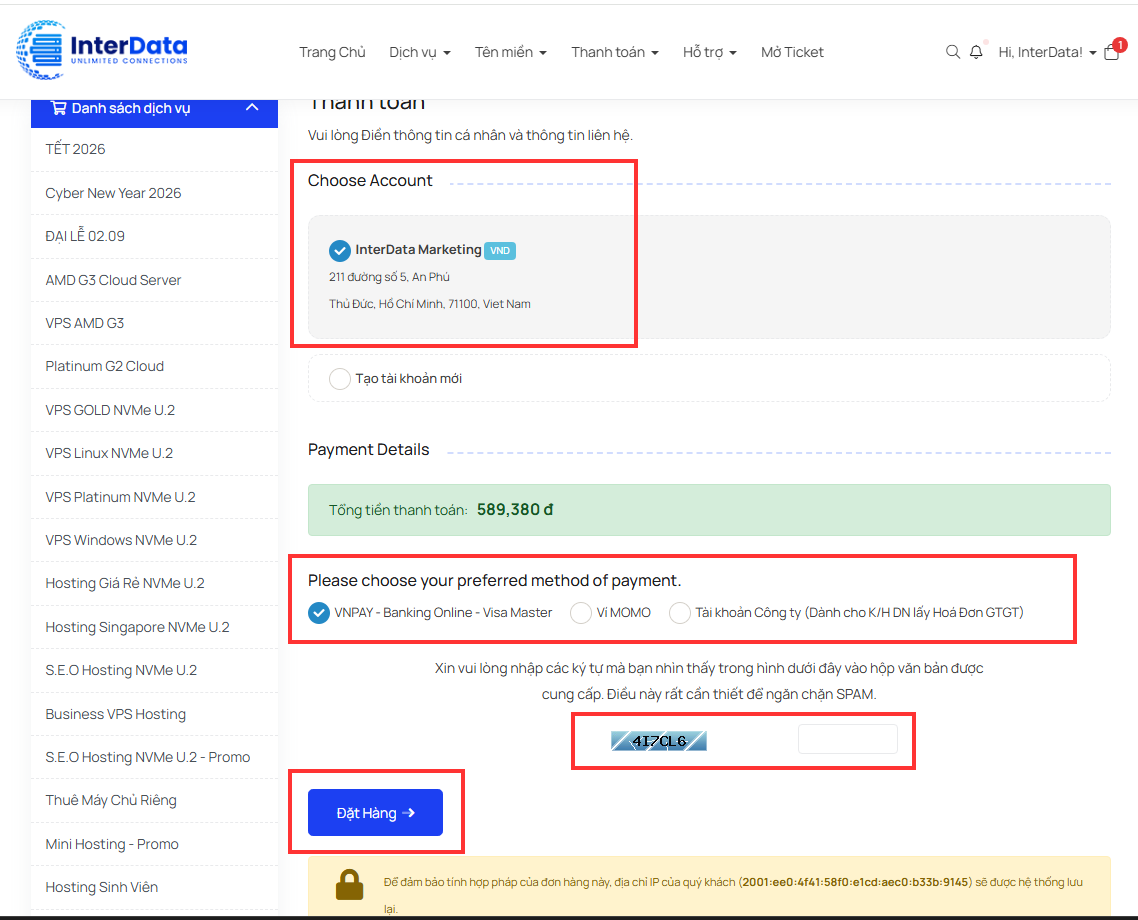Open Platinum G2 Cloud link
The height and width of the screenshot is (920, 1138).
(105, 366)
